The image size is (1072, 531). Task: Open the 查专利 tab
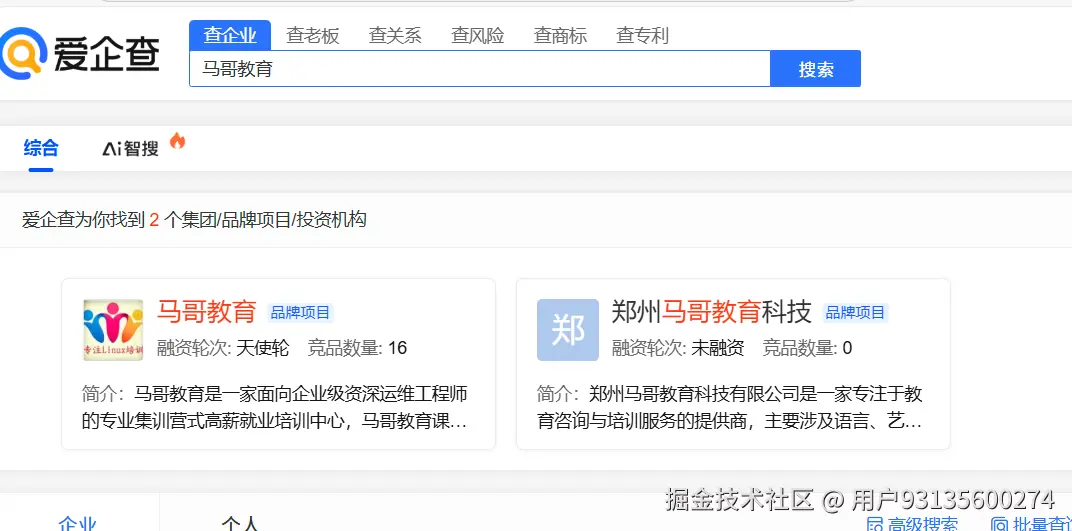coord(643,36)
